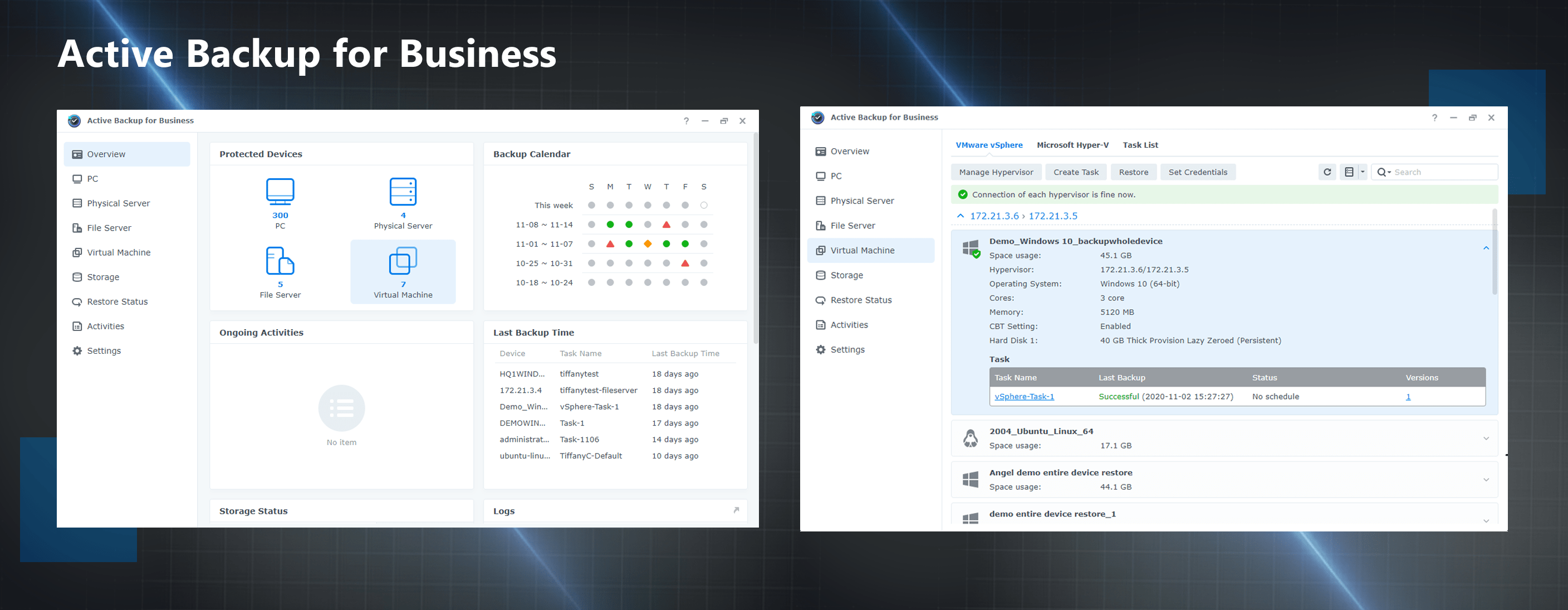Collapse the Demo_Windows 10_backupwholedevice details
This screenshot has height=610, width=1568.
(x=1487, y=248)
